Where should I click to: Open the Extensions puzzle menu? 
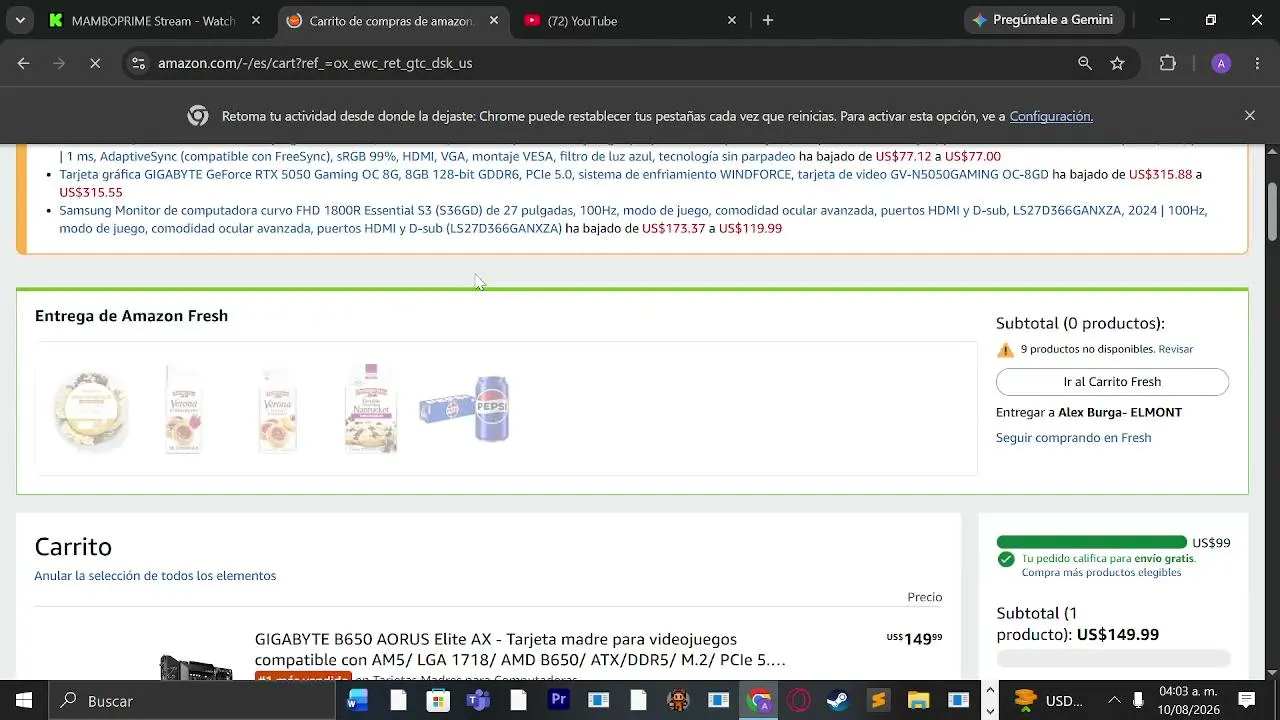1167,63
